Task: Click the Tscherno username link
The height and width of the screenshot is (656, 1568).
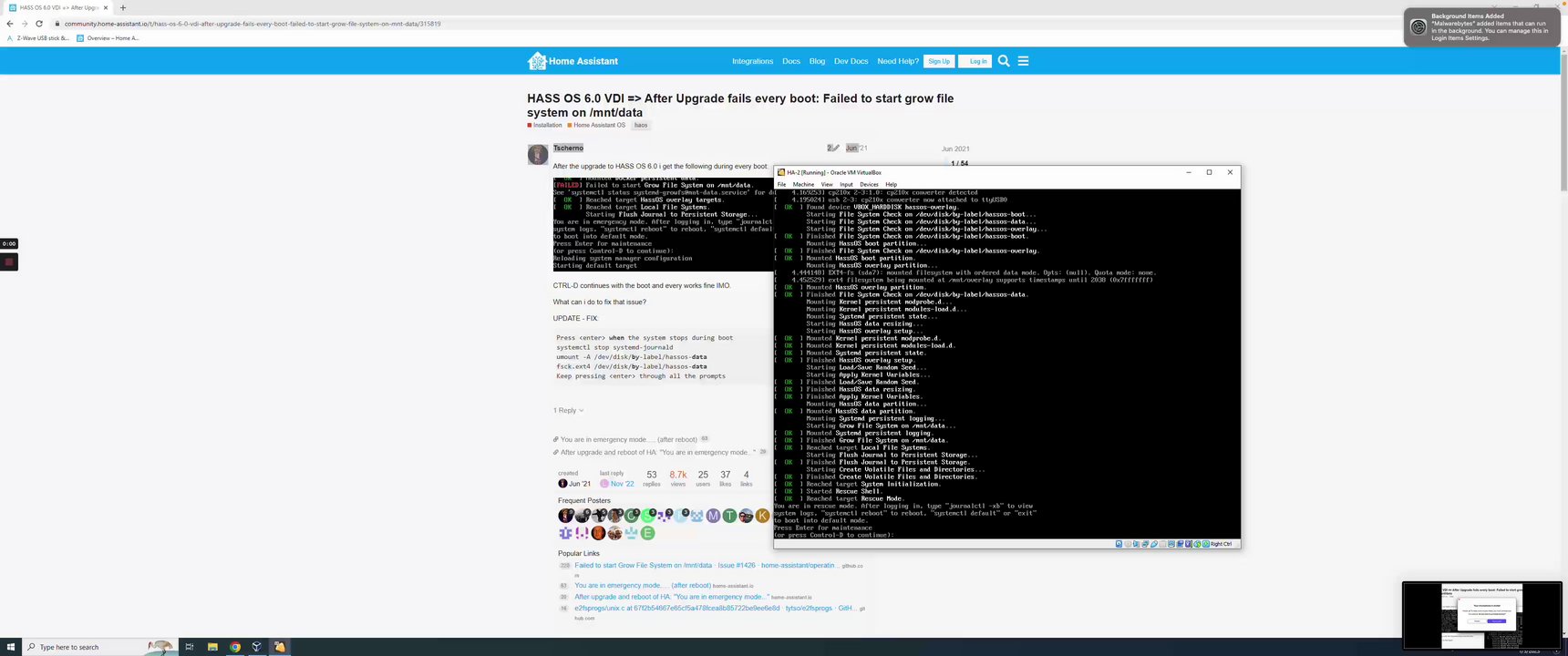Action: pyautogui.click(x=568, y=148)
